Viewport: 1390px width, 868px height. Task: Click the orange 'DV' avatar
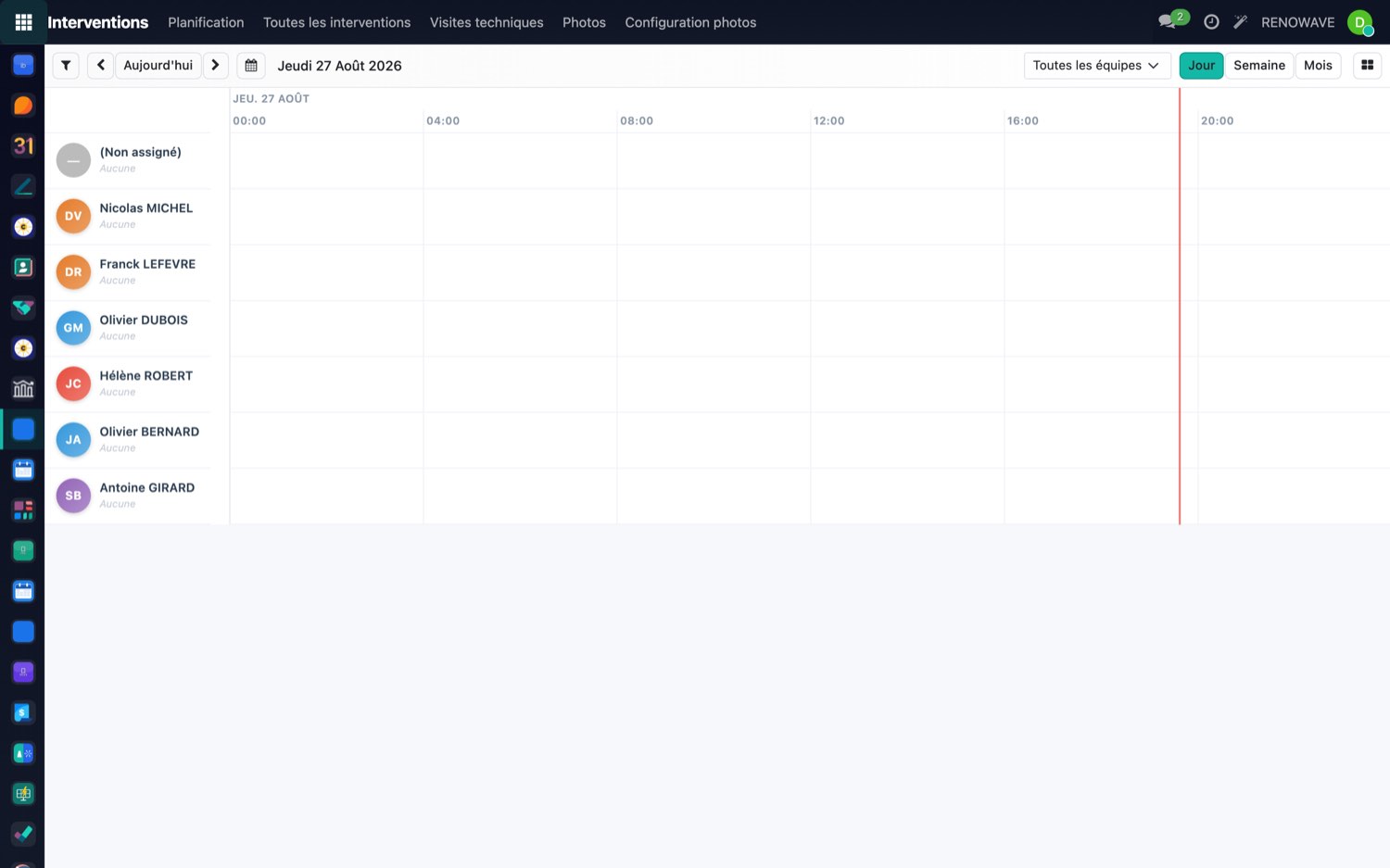tap(73, 216)
